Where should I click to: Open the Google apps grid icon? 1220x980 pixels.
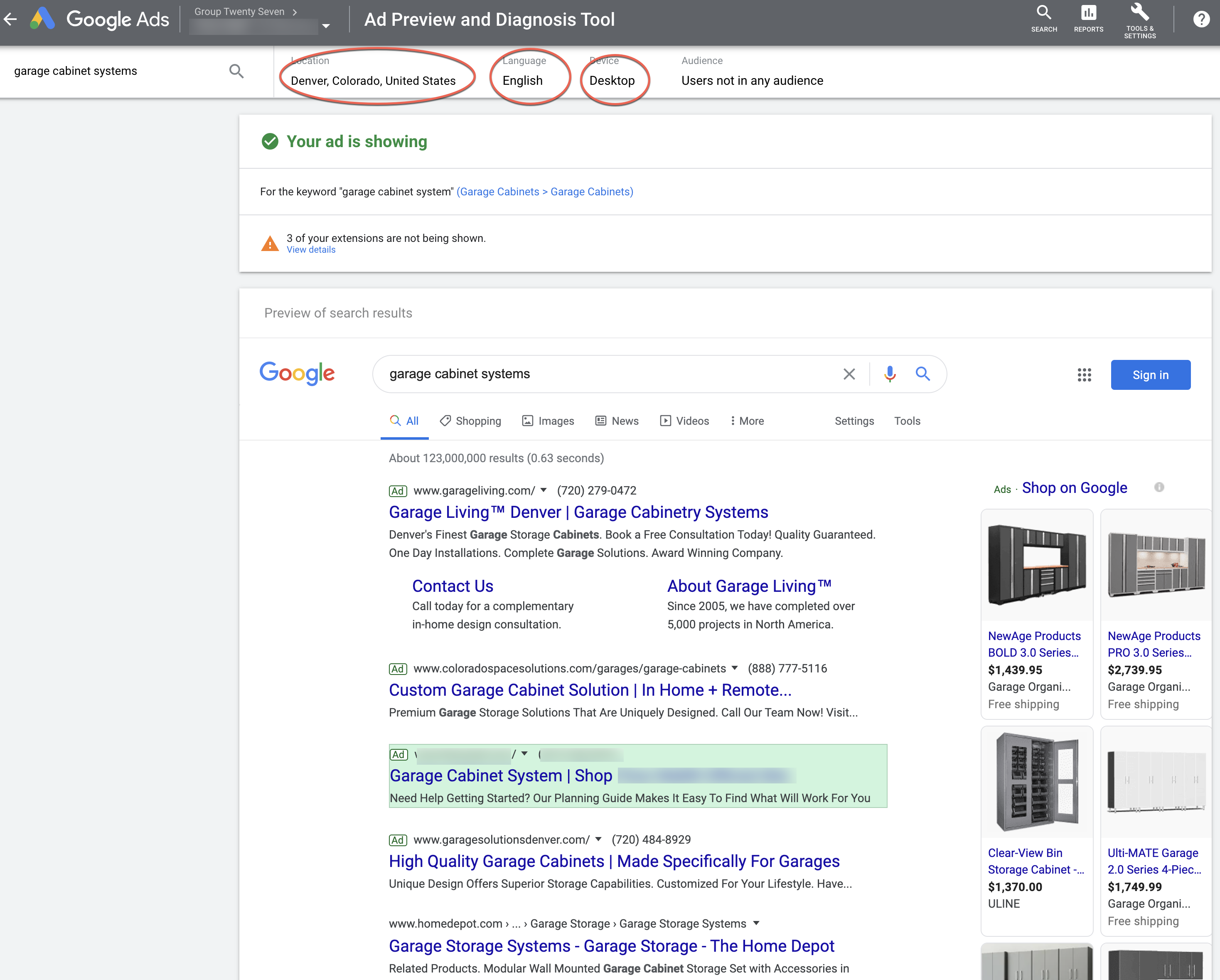[x=1084, y=374]
